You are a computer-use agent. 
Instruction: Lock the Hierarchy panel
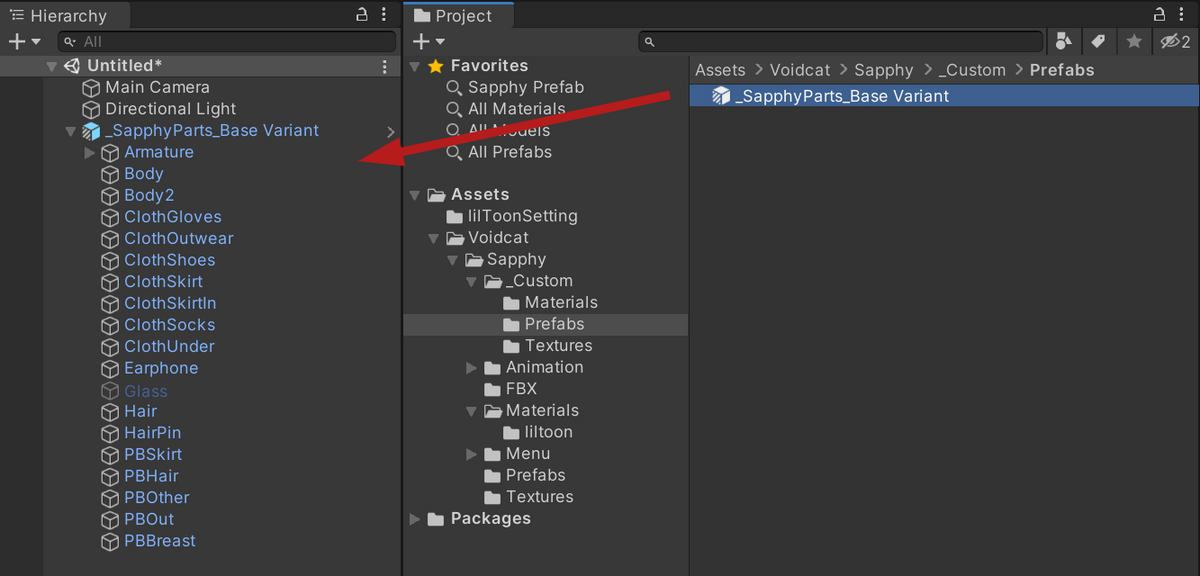point(363,15)
